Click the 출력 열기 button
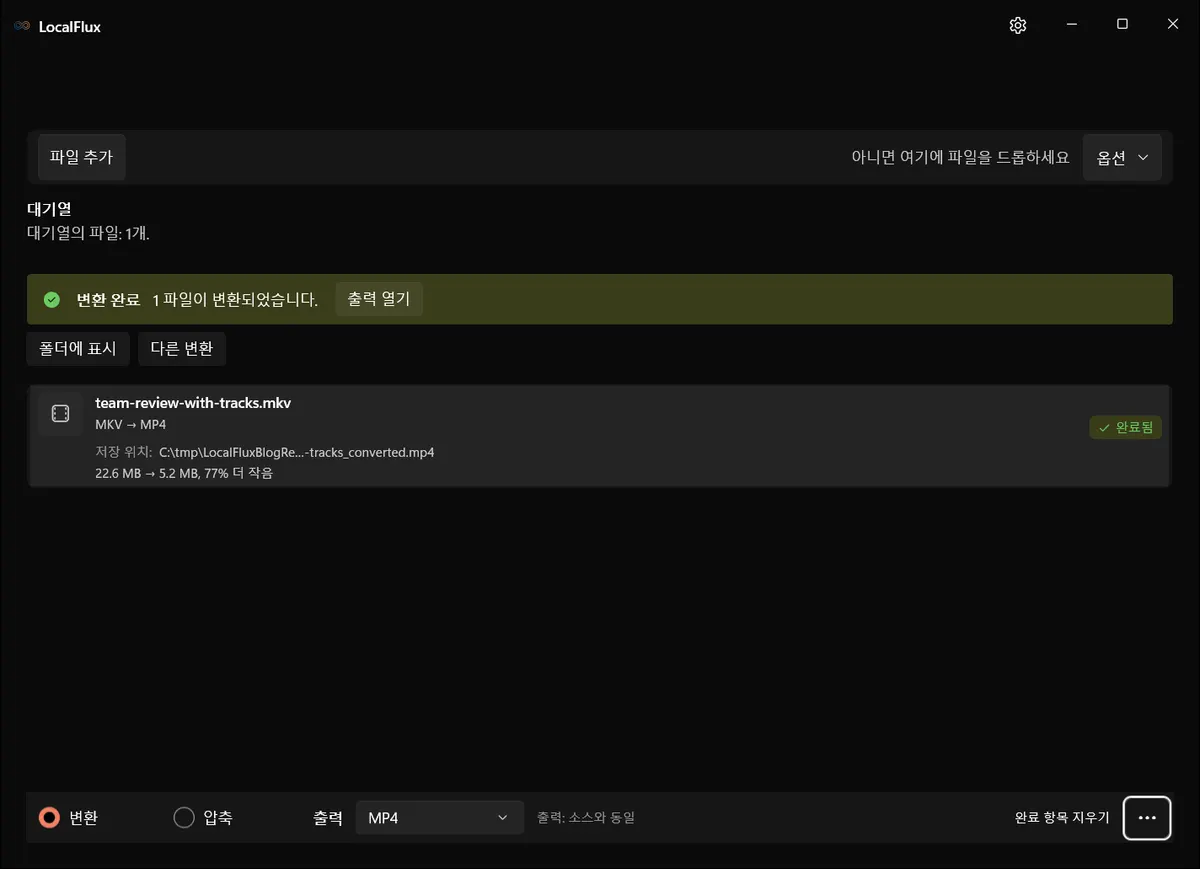This screenshot has width=1200, height=869. pyautogui.click(x=379, y=299)
